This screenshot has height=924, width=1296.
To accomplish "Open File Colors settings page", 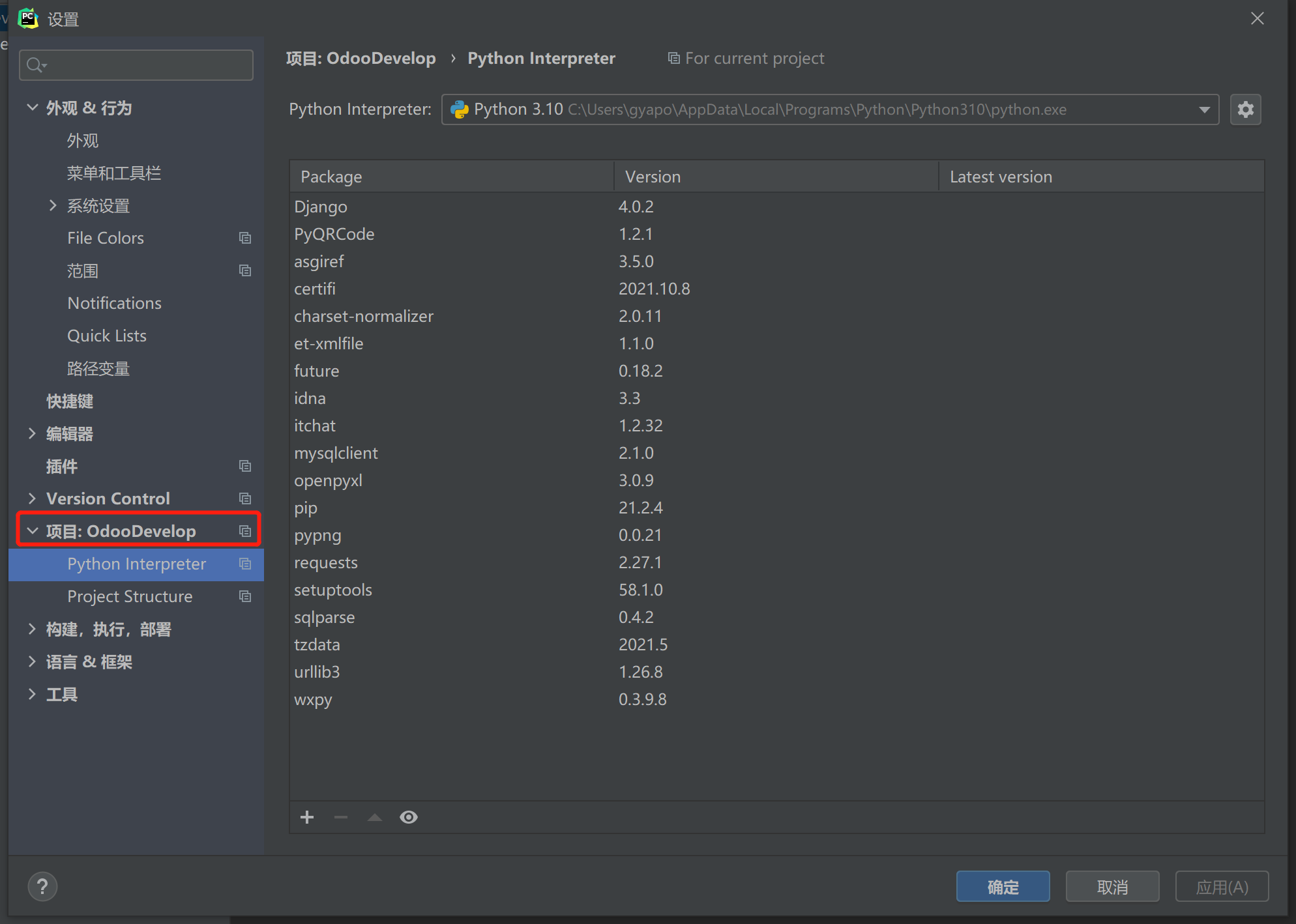I will pyautogui.click(x=106, y=238).
